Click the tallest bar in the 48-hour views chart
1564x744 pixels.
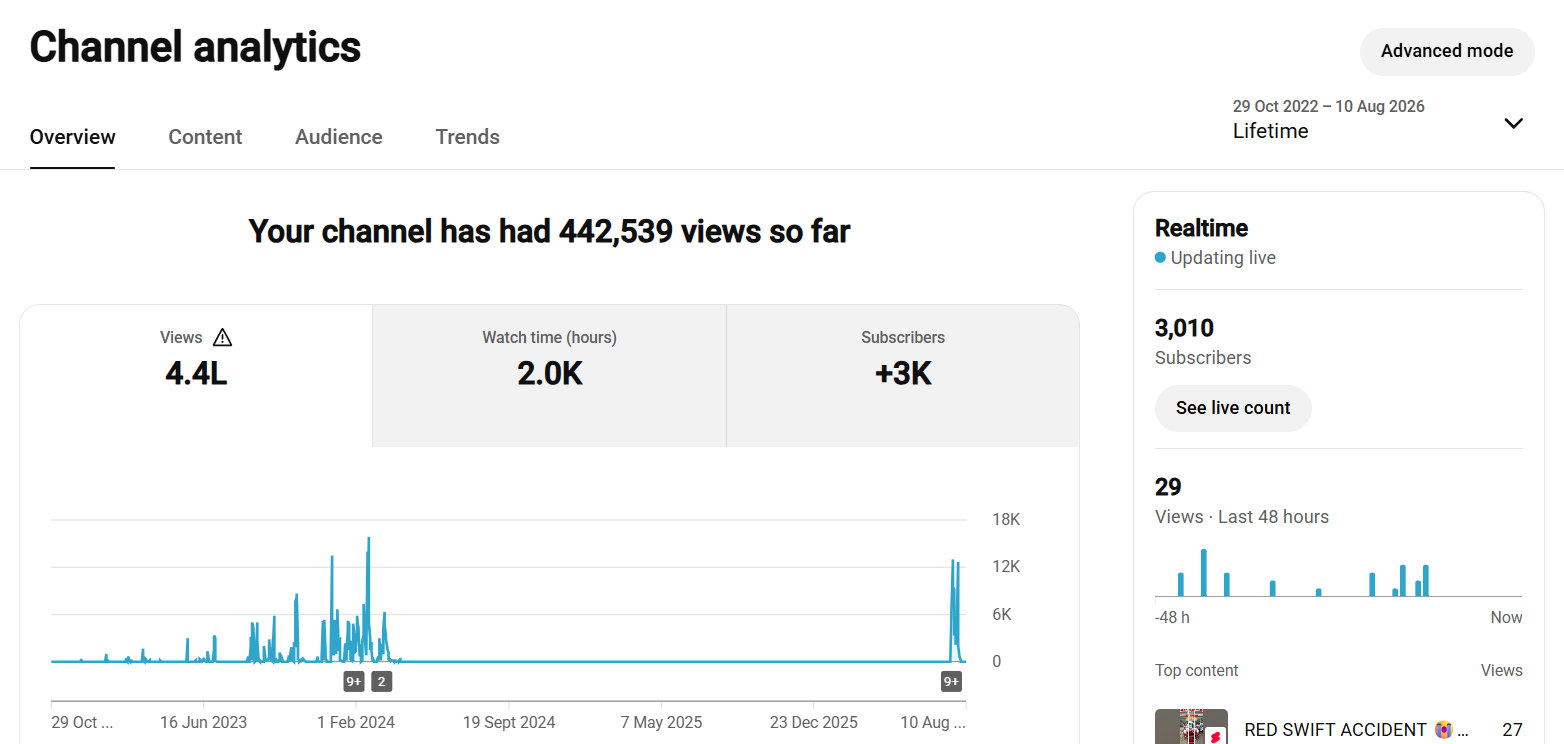(1204, 573)
